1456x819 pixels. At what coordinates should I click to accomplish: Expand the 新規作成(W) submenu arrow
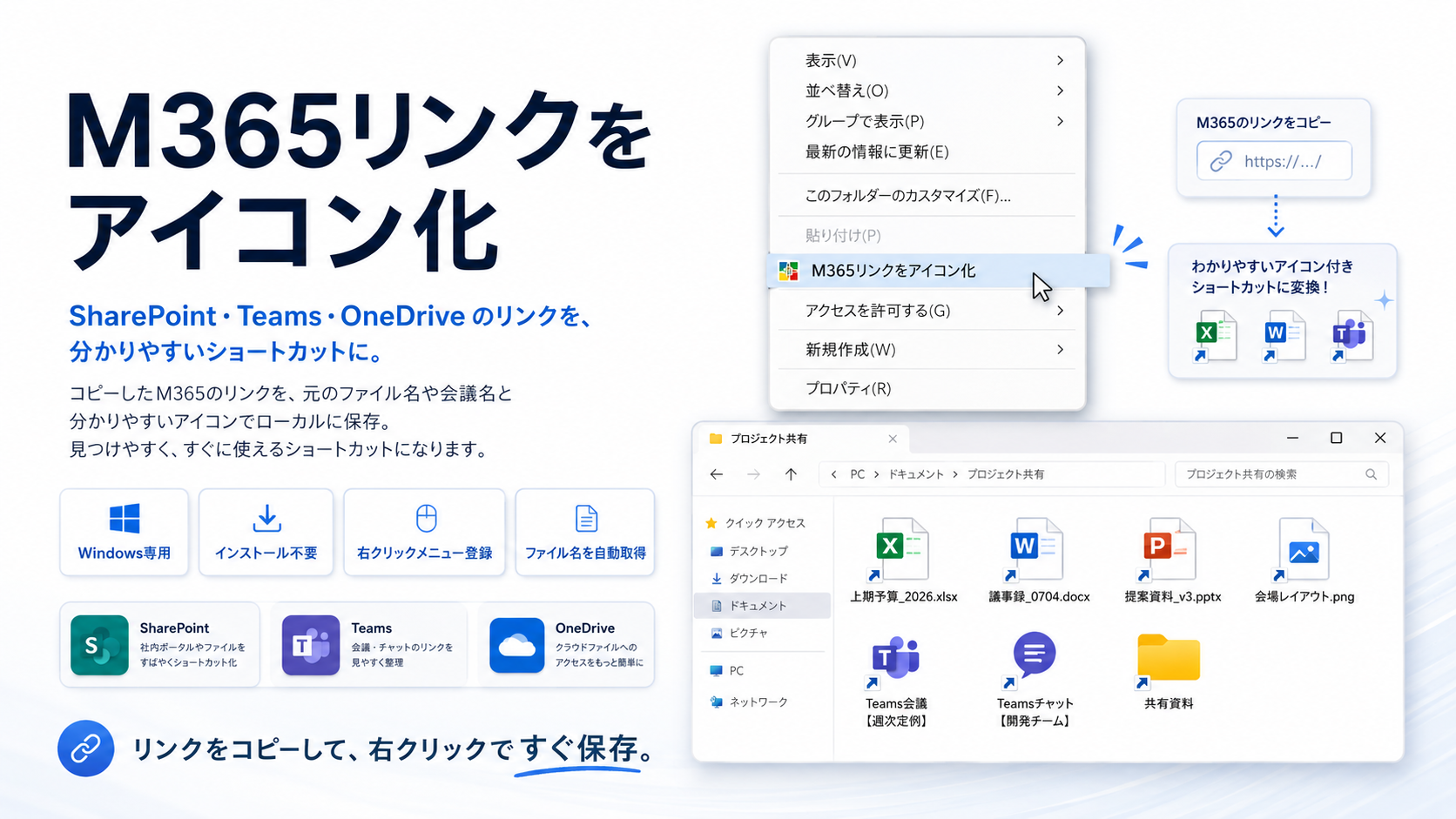[1060, 349]
